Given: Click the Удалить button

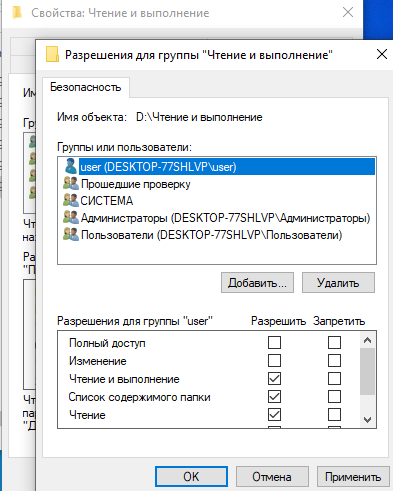Looking at the screenshot, I should (x=338, y=283).
